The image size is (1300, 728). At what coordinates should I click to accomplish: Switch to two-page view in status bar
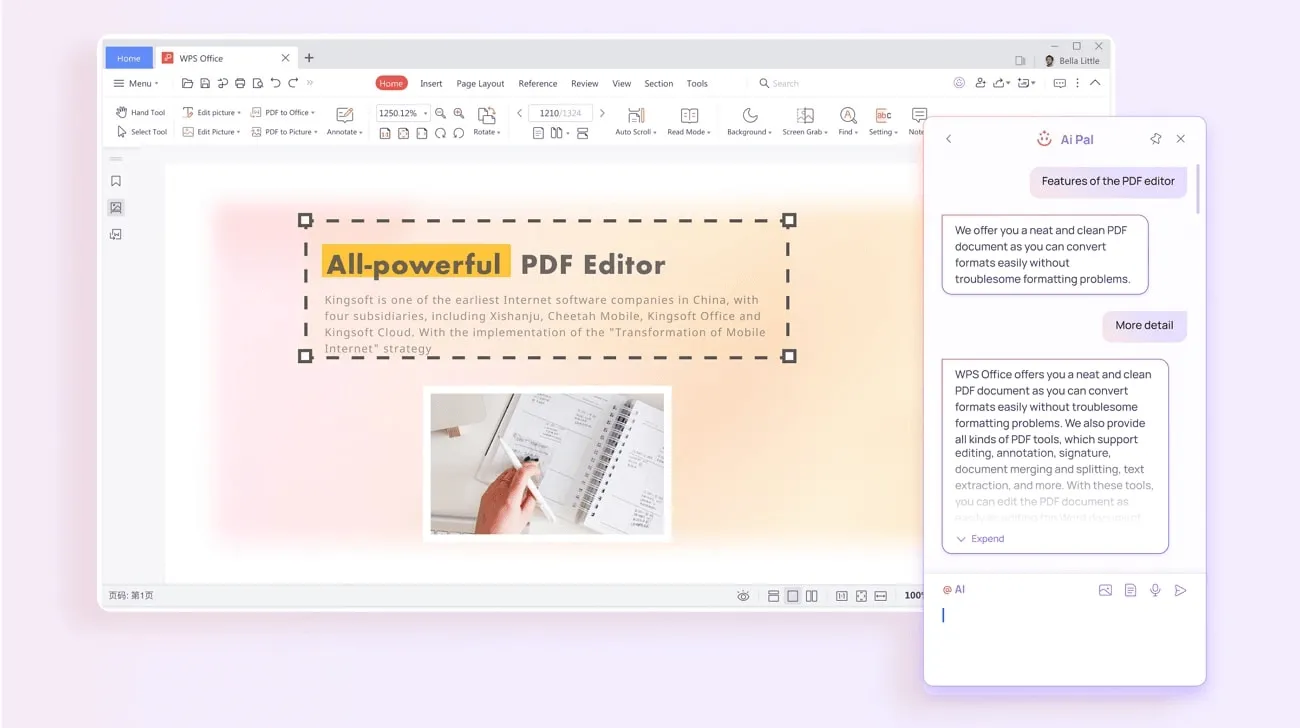click(811, 595)
